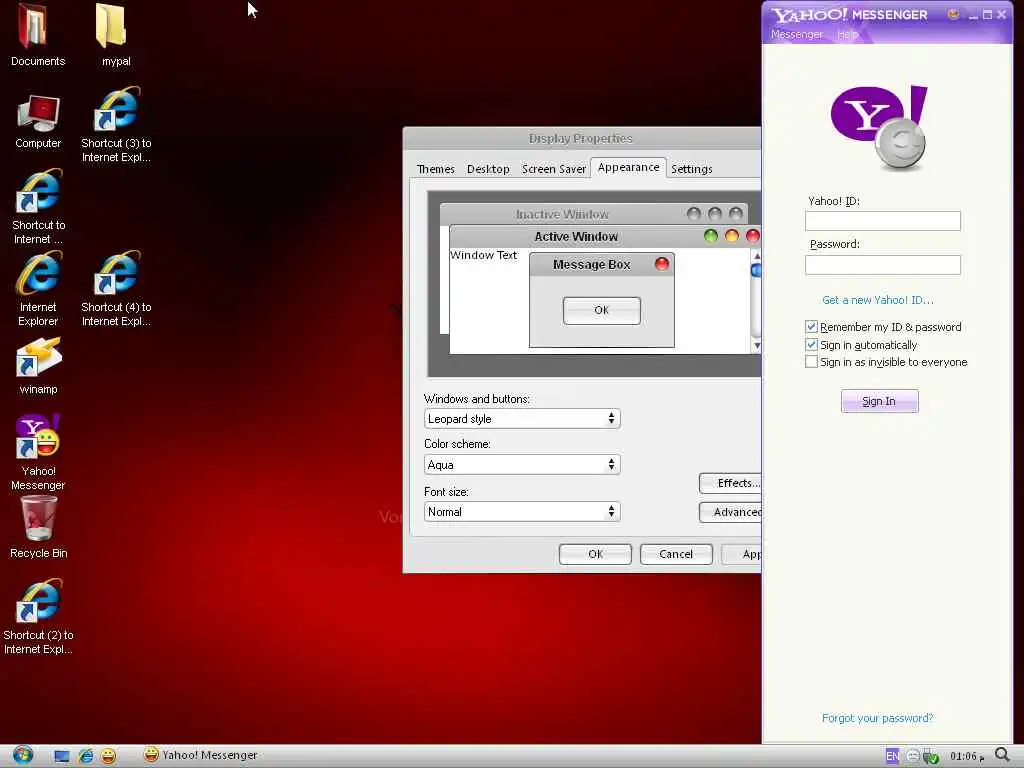The width and height of the screenshot is (1024, 768).
Task: Click the Advanced button
Action: click(x=730, y=512)
